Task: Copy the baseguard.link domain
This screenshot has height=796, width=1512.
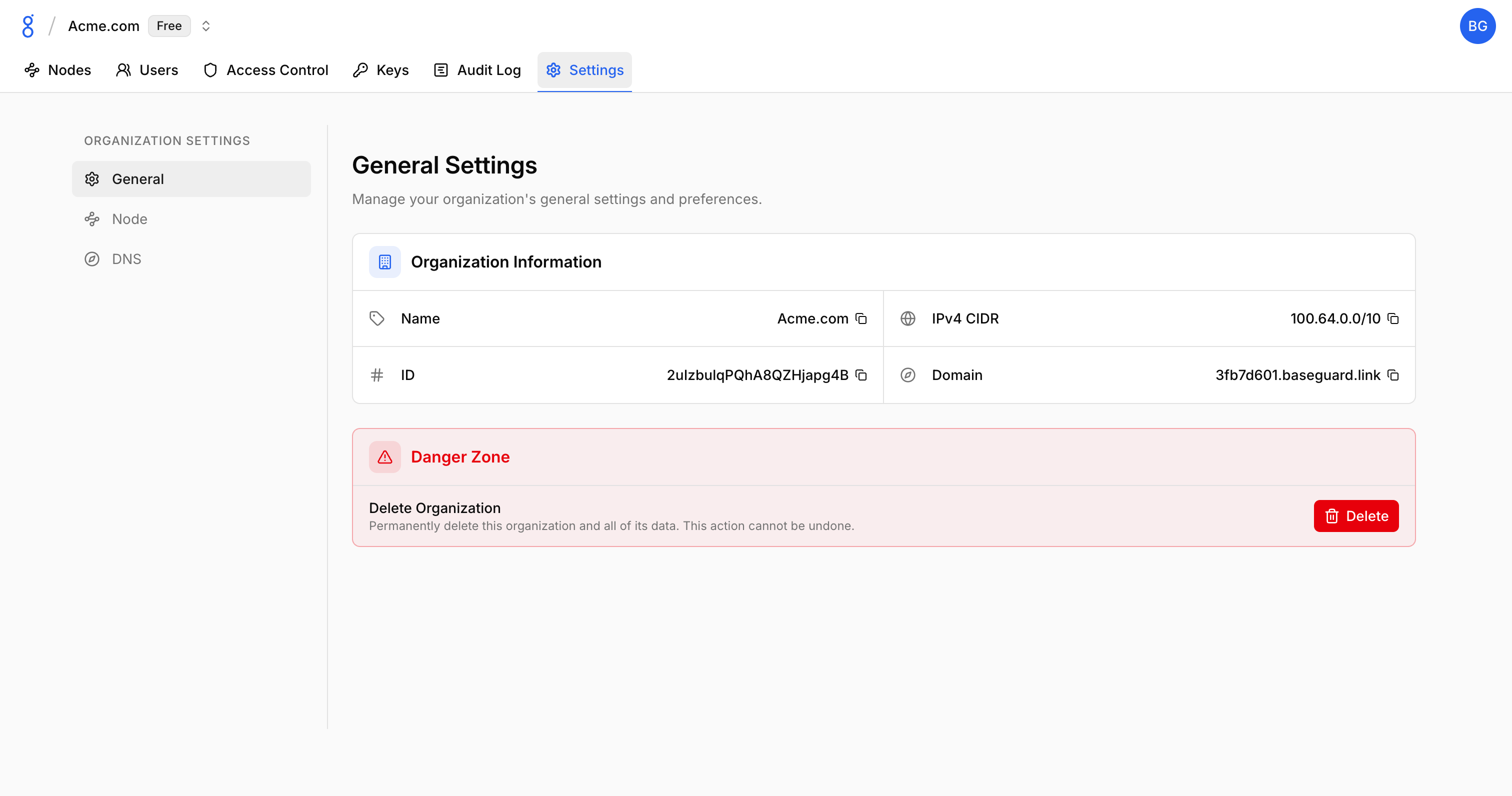Action: (1393, 375)
